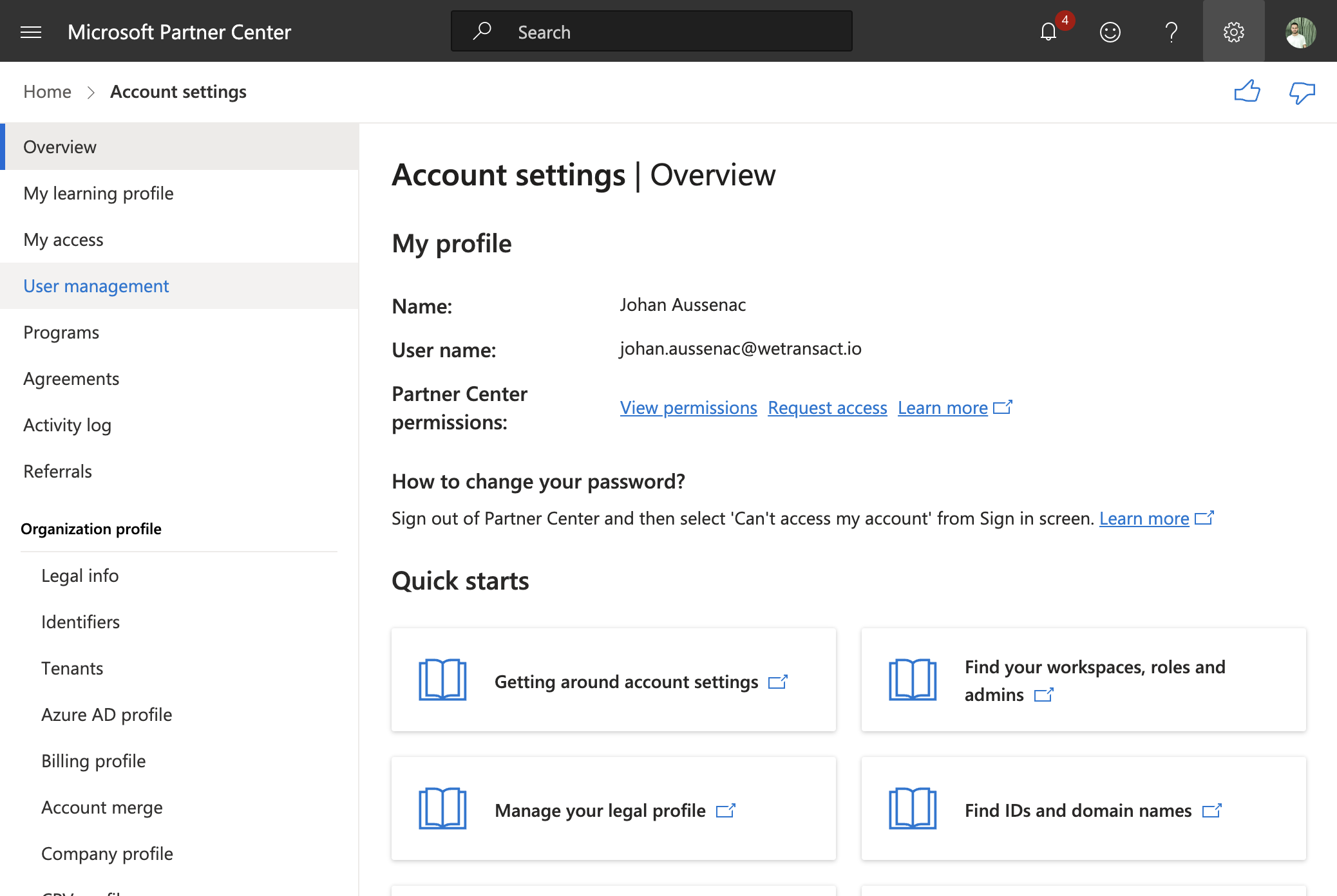Click the user name email address
The height and width of the screenshot is (896, 1337).
click(741, 348)
